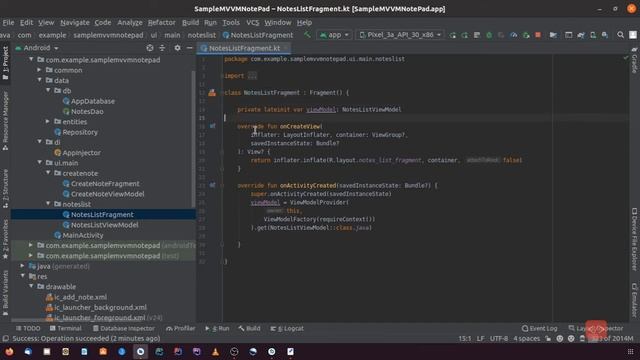Open the VCS menu
This screenshot has width=640, height=360.
click(253, 22)
